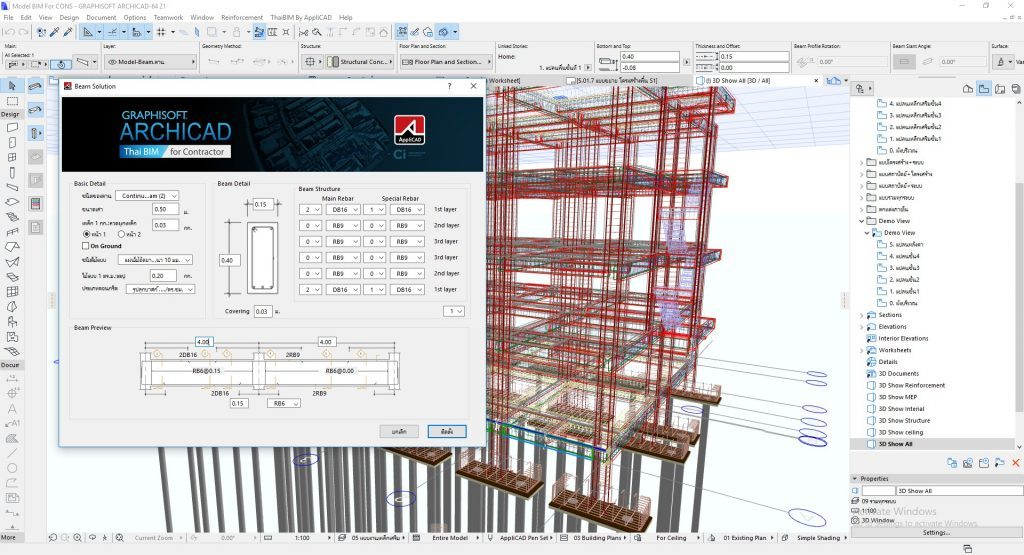Select the Pick Up Parameters eyedropper icon

[56, 31]
